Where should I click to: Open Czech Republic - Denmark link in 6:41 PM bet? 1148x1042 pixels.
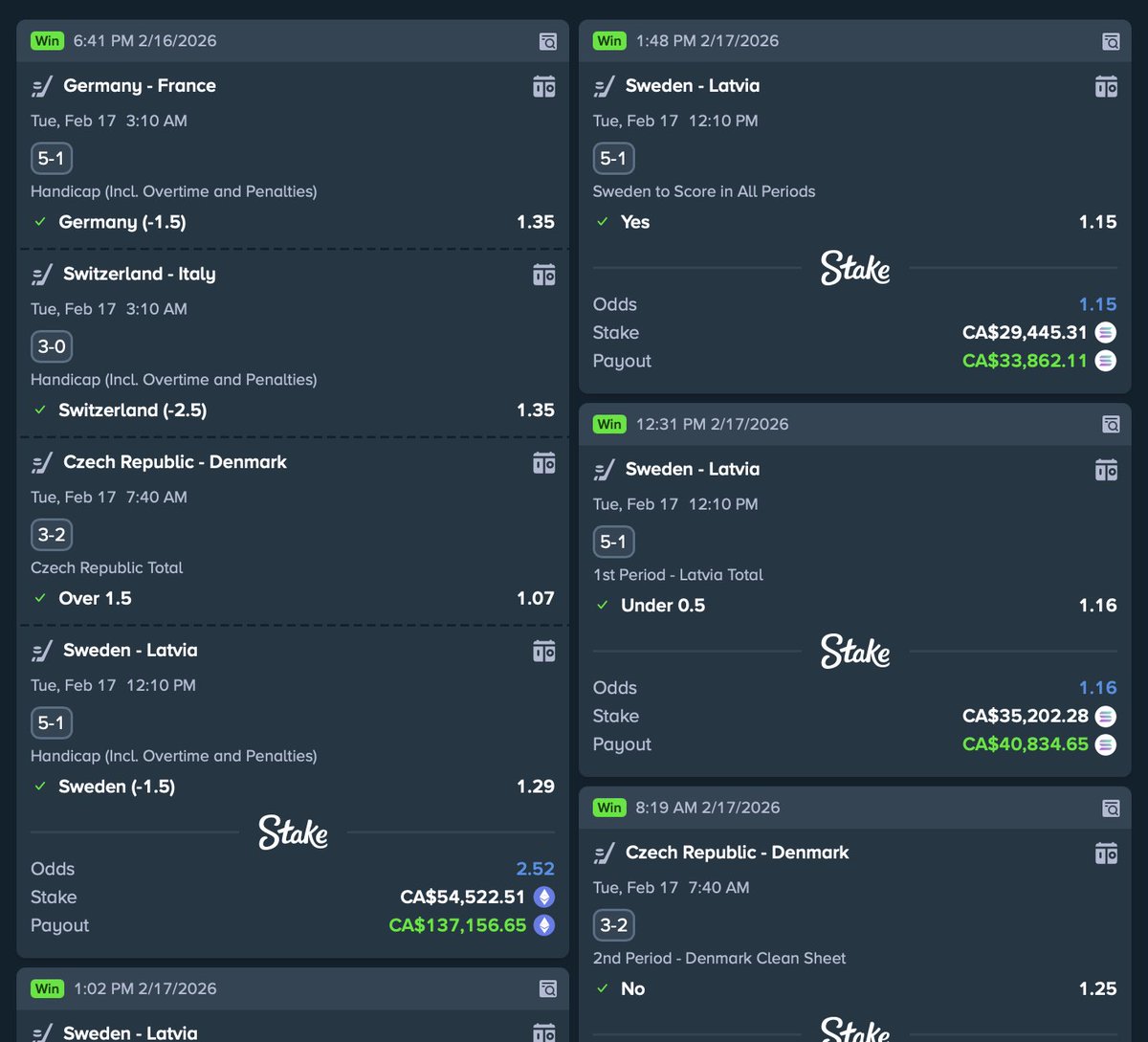[175, 461]
